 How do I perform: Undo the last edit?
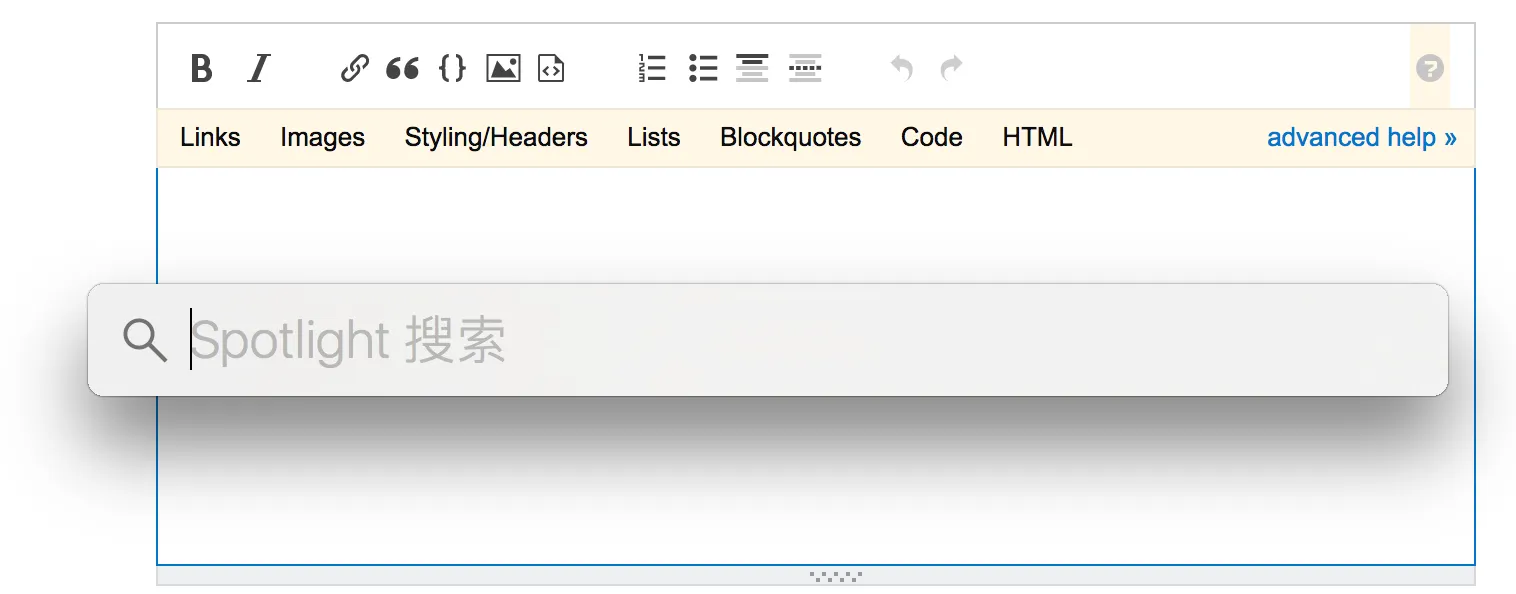902,68
